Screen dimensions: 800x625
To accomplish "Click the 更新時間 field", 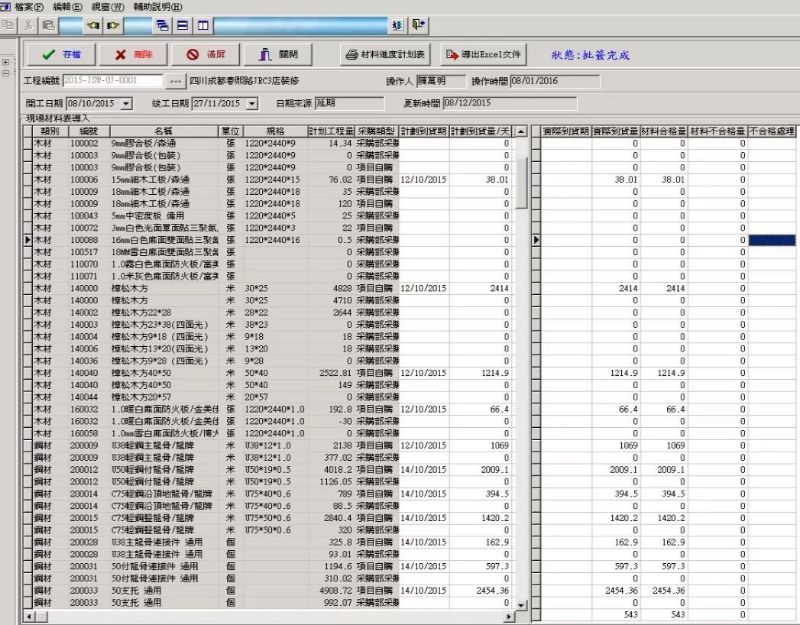I will tap(510, 103).
